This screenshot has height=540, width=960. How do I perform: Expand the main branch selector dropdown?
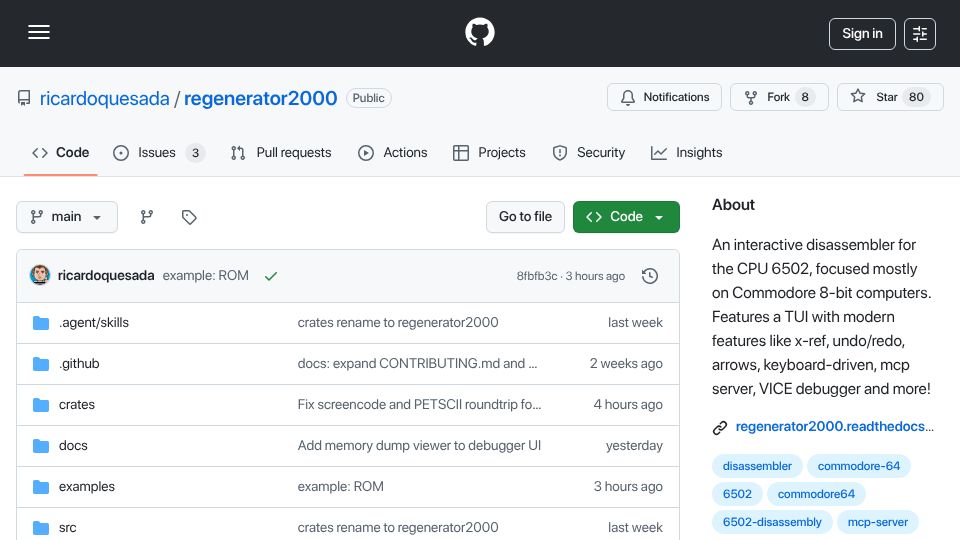pyautogui.click(x=67, y=217)
